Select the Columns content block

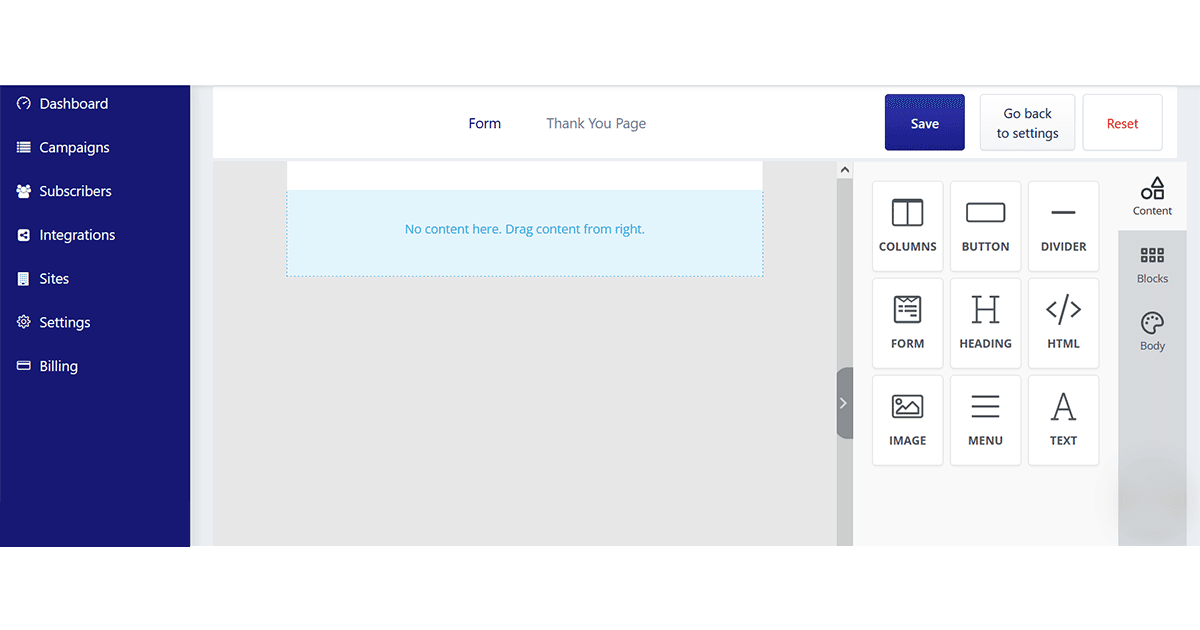907,226
